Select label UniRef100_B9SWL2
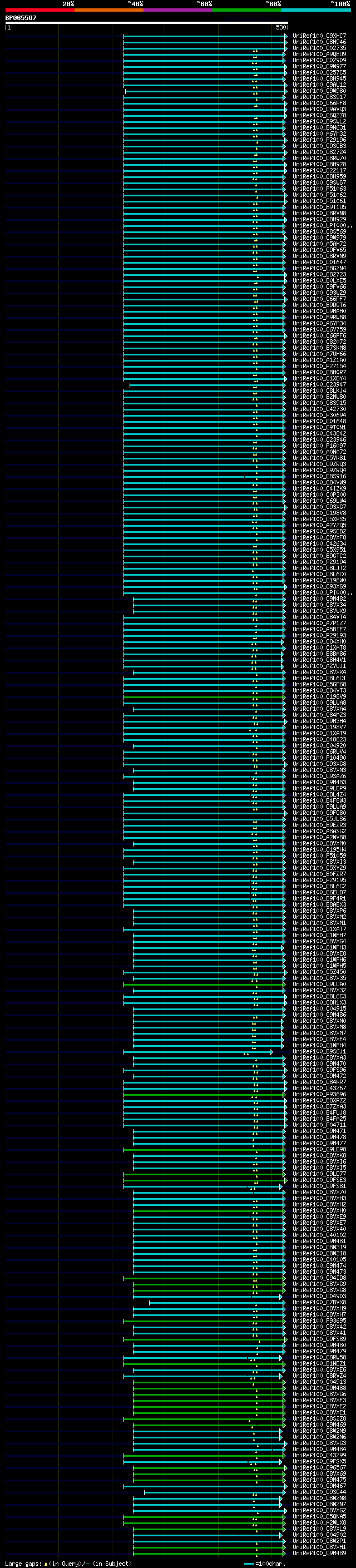Image resolution: width=356 pixels, height=1568 pixels. tap(319, 121)
